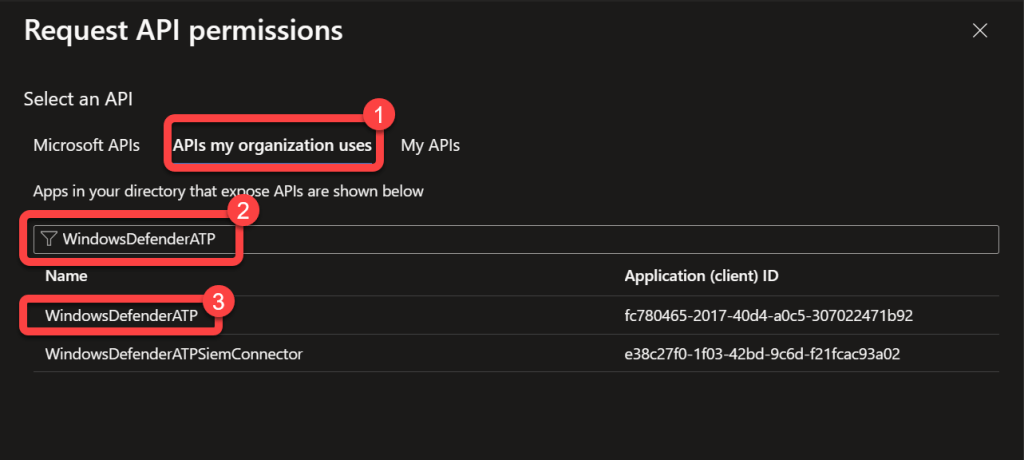The width and height of the screenshot is (1024, 460).
Task: Click the Select an API label
Action: pyautogui.click(x=78, y=99)
